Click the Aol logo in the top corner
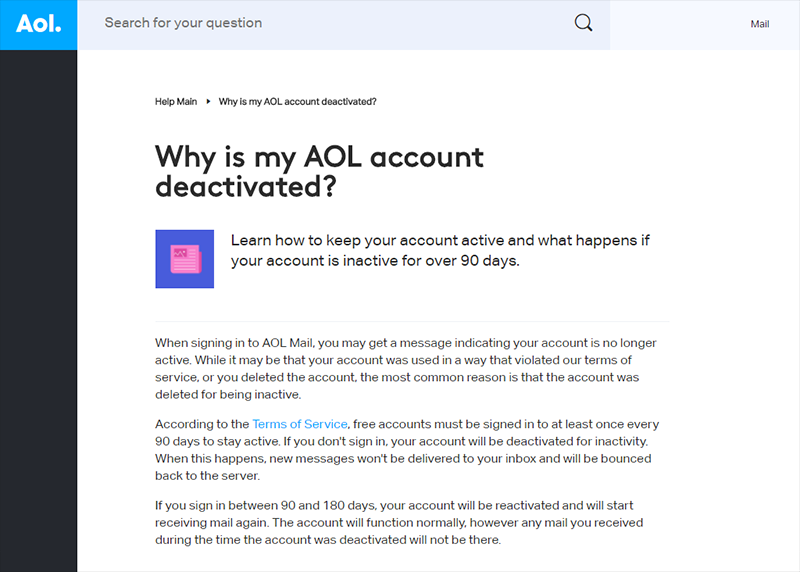 click(38, 24)
